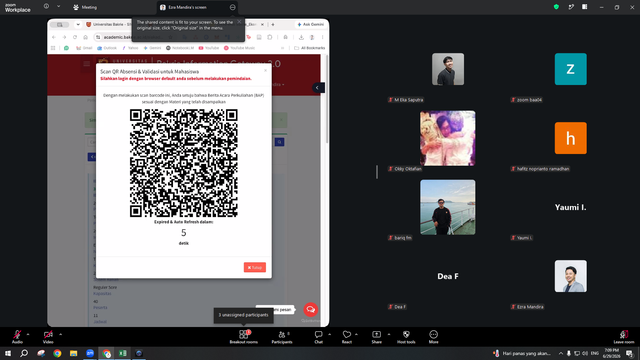Click the QR code image
The height and width of the screenshot is (360, 640).
184,163
